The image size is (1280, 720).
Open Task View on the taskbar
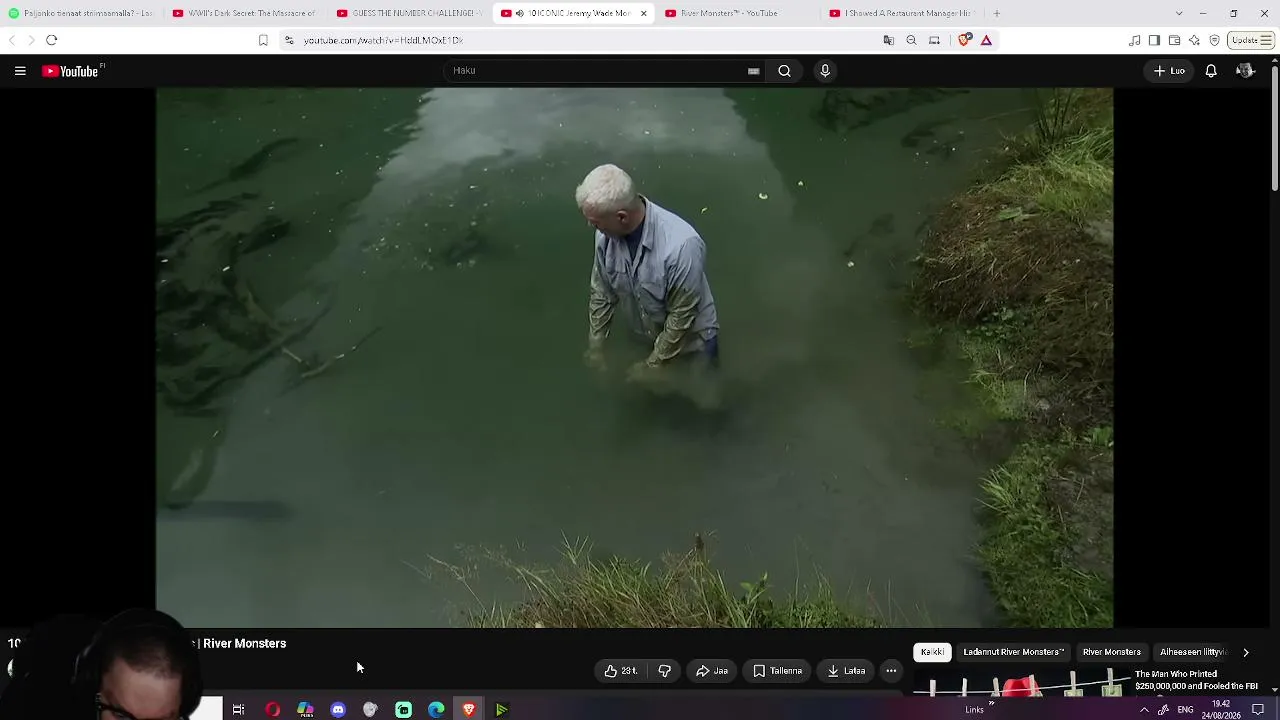click(x=238, y=710)
